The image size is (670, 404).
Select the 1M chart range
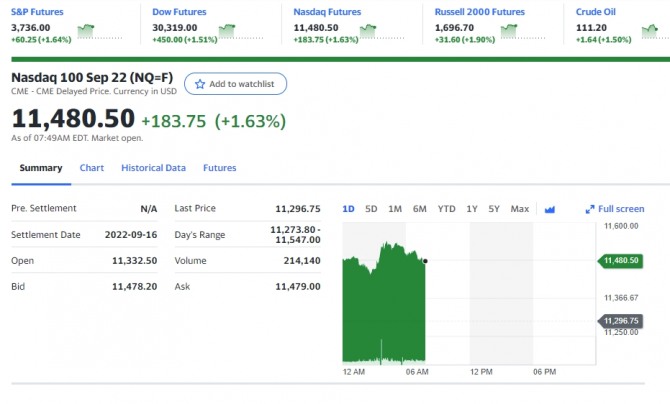coord(395,209)
